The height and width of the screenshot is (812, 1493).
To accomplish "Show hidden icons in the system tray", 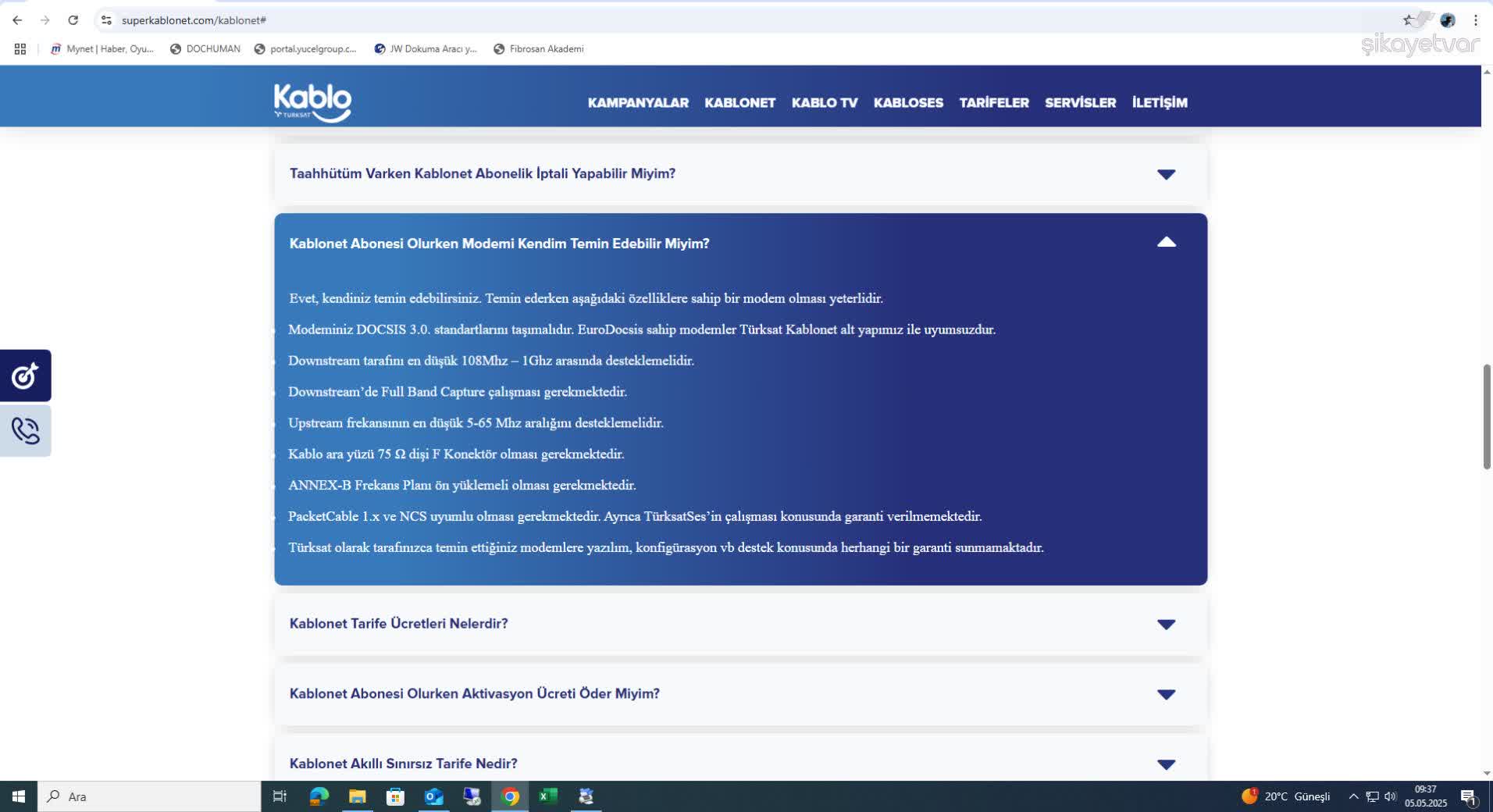I will click(x=1353, y=796).
